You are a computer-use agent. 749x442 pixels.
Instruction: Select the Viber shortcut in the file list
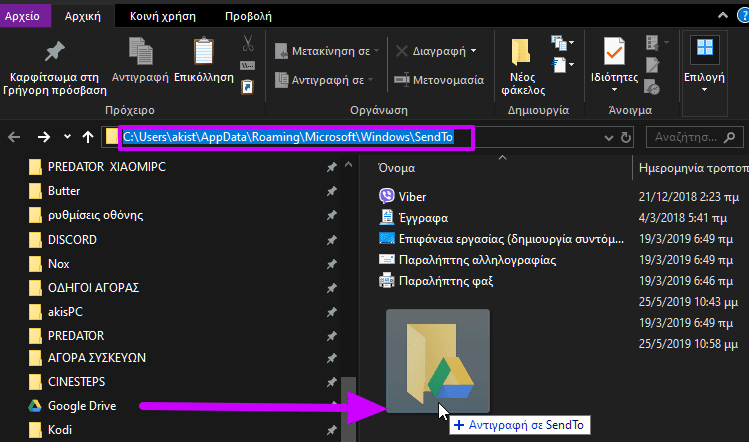402,196
